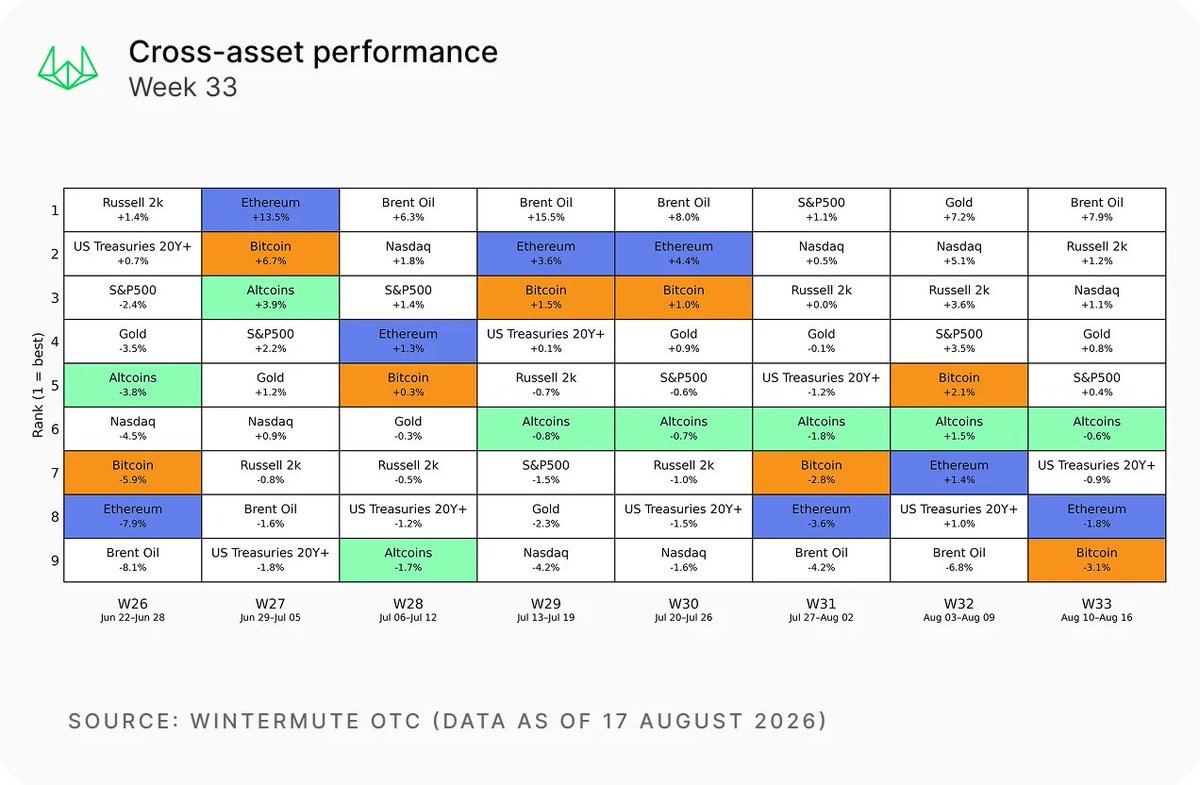This screenshot has width=1200, height=785.
Task: Click the W33 US Treasuries 20Y+ cell
Action: (1097, 472)
